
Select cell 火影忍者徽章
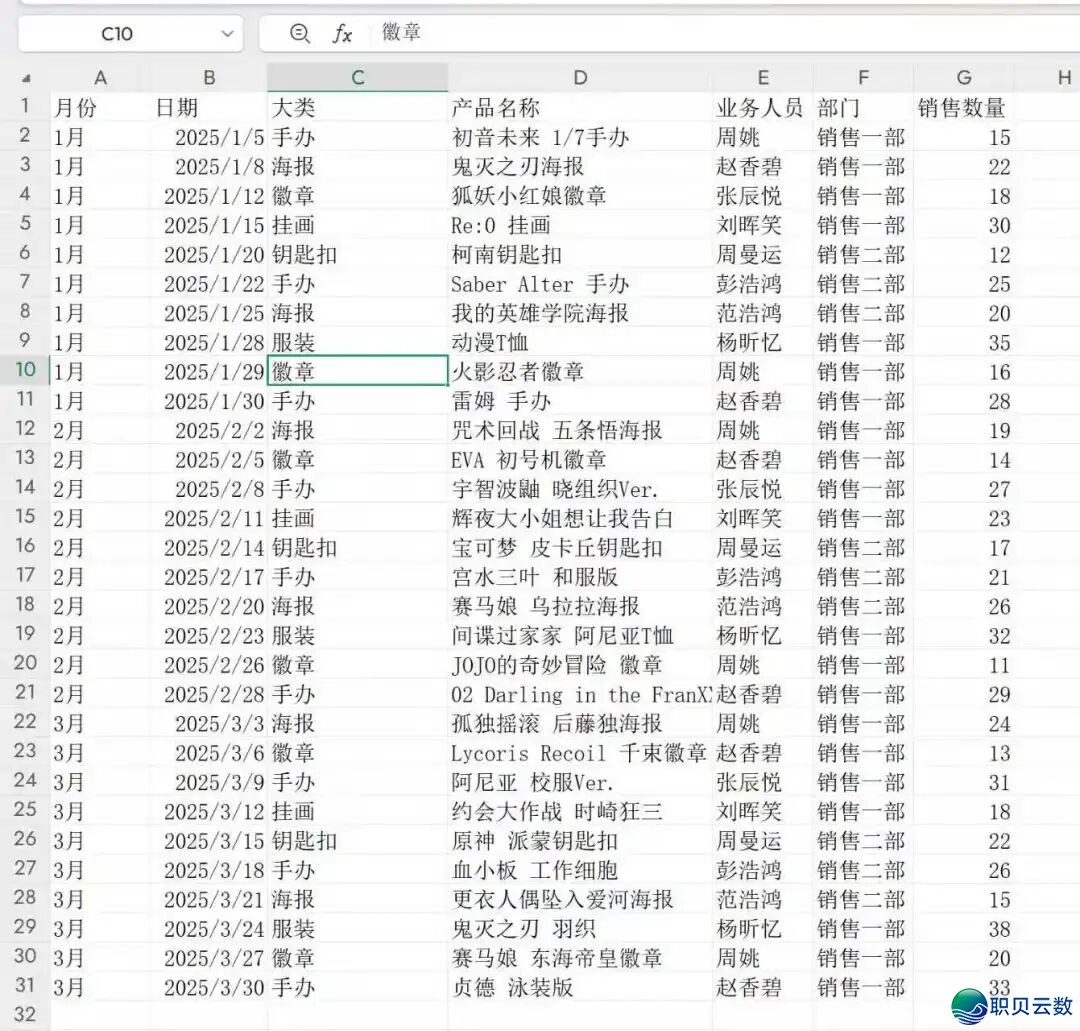pyautogui.click(x=580, y=372)
